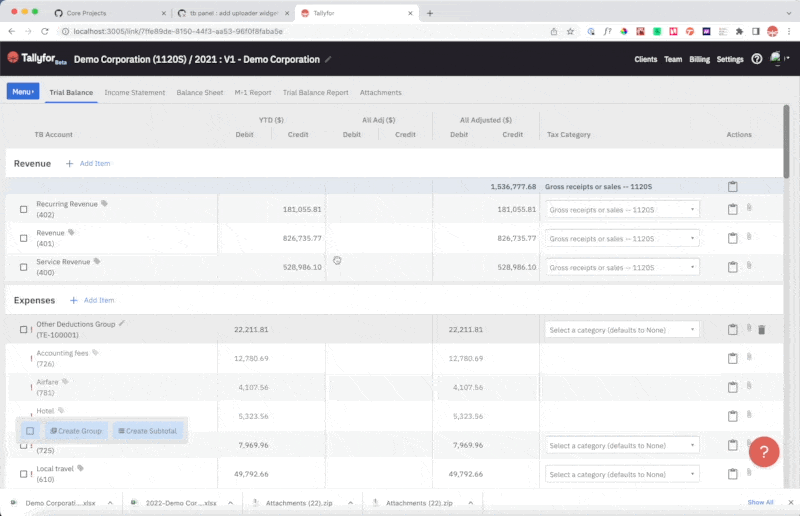Open the clipboard for Hotel row
This screenshot has height=516, width=800.
[732, 416]
